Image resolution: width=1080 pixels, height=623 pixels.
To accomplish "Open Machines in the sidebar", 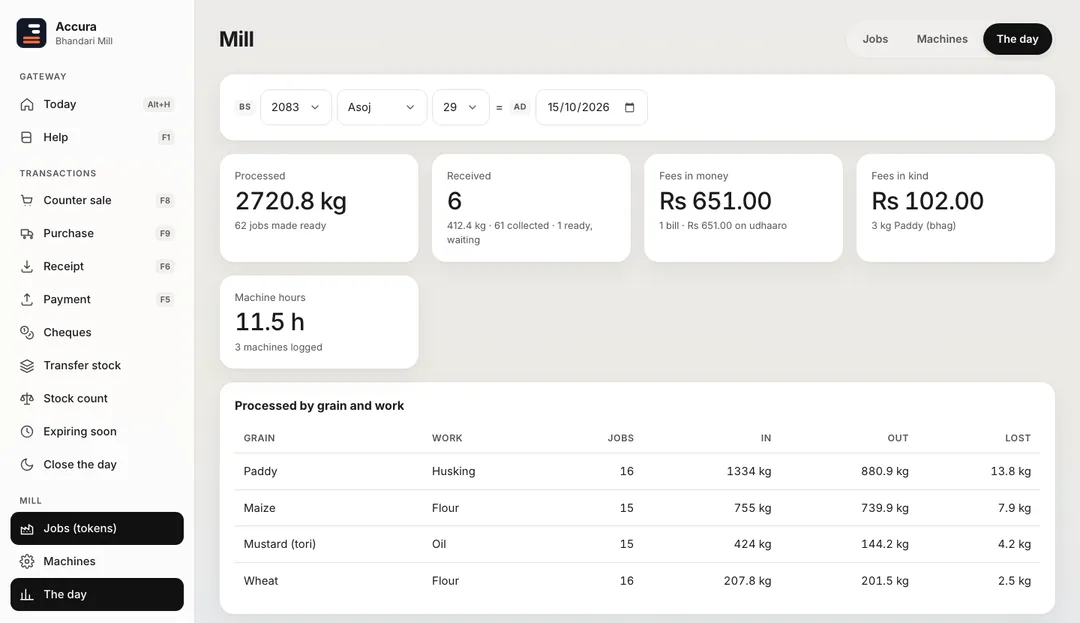I will (97, 562).
